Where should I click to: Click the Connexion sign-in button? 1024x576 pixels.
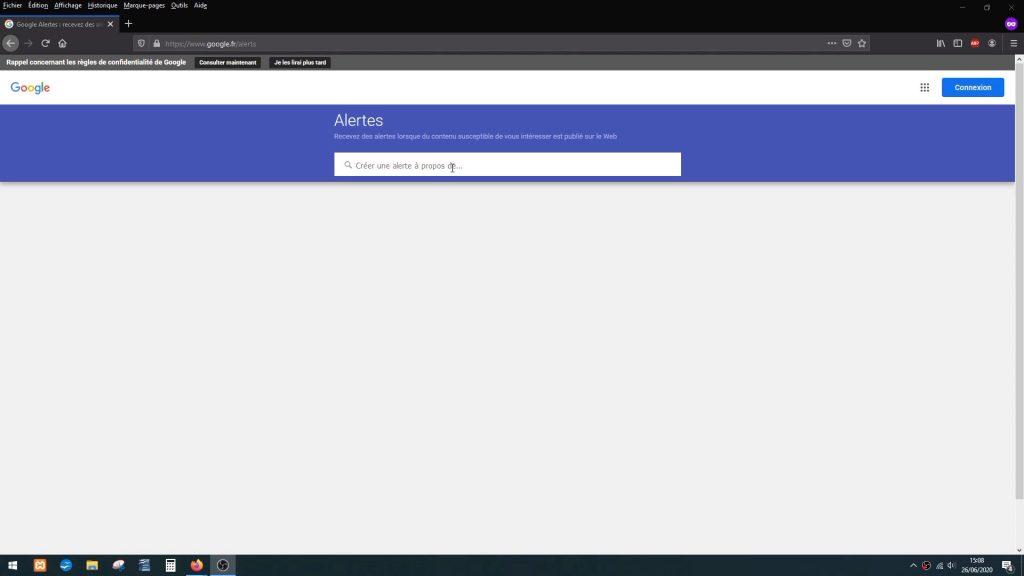point(972,88)
